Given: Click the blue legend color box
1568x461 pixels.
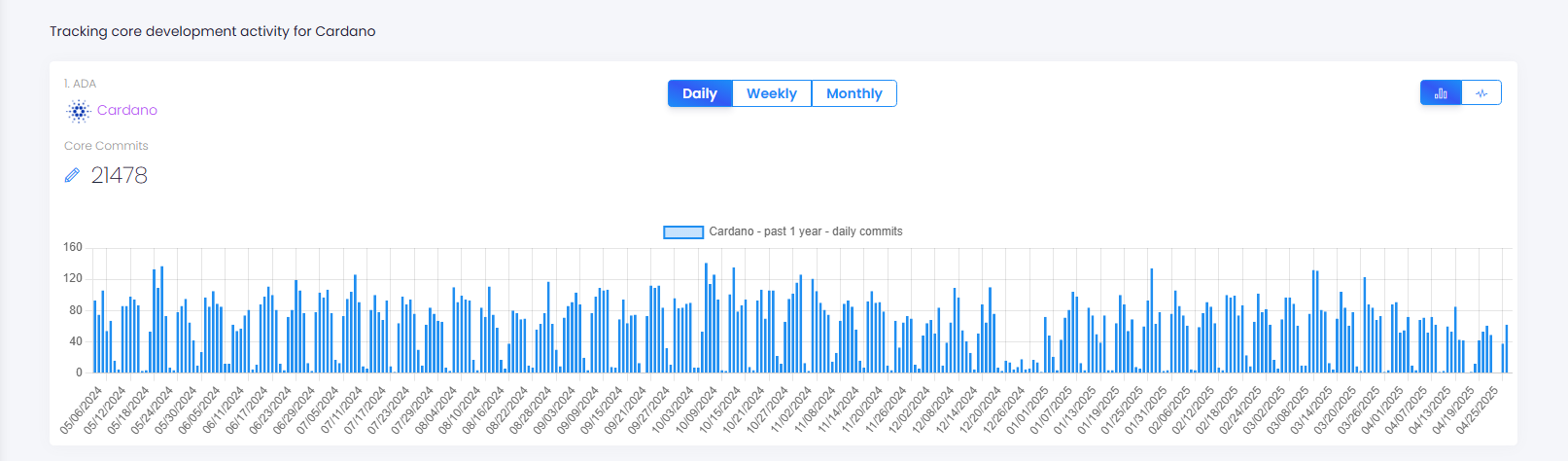Looking at the screenshot, I should pos(682,232).
